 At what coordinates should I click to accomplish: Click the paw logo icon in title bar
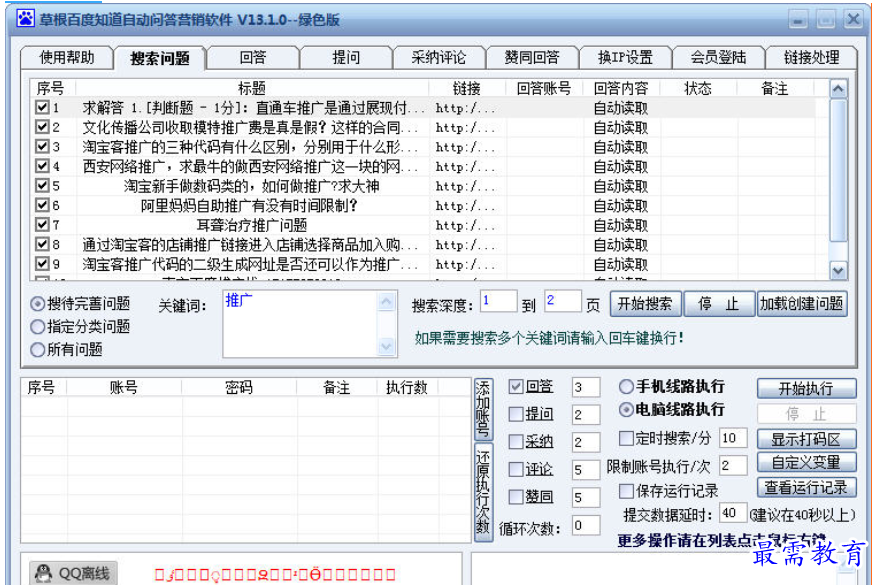(25, 19)
